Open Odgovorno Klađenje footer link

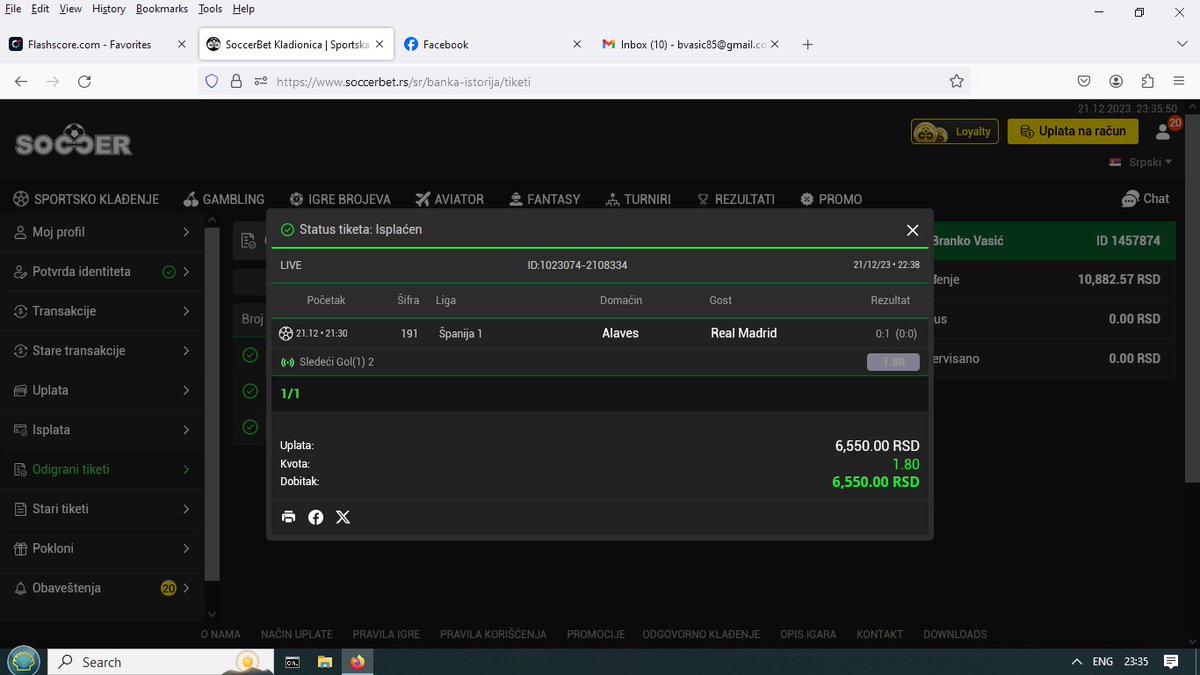pyautogui.click(x=701, y=634)
